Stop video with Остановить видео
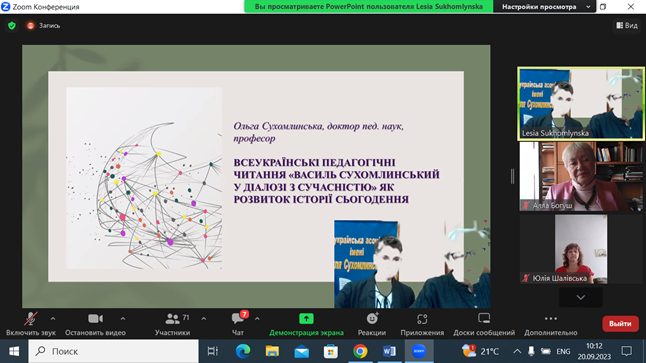Image resolution: width=646 pixels, height=363 pixels. coord(95,324)
